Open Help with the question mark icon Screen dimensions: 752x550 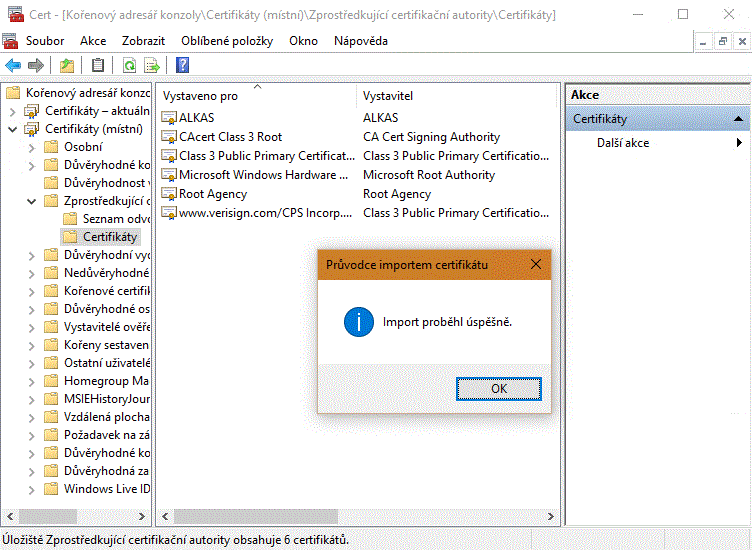point(182,66)
